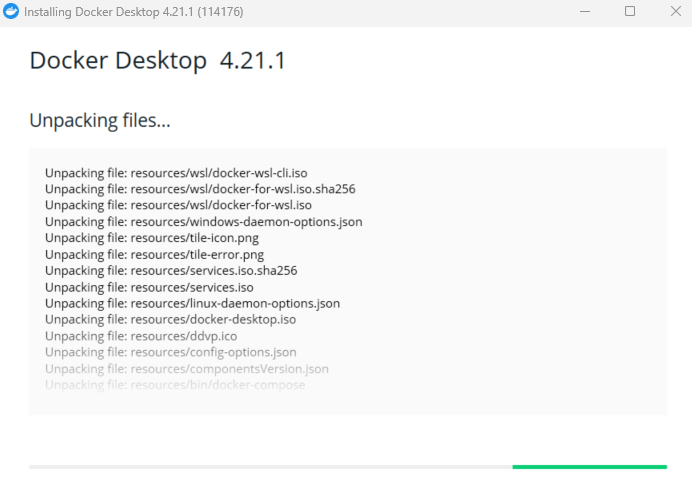Select the log line for docker-for-wsl.iso.sha256

(x=200, y=189)
